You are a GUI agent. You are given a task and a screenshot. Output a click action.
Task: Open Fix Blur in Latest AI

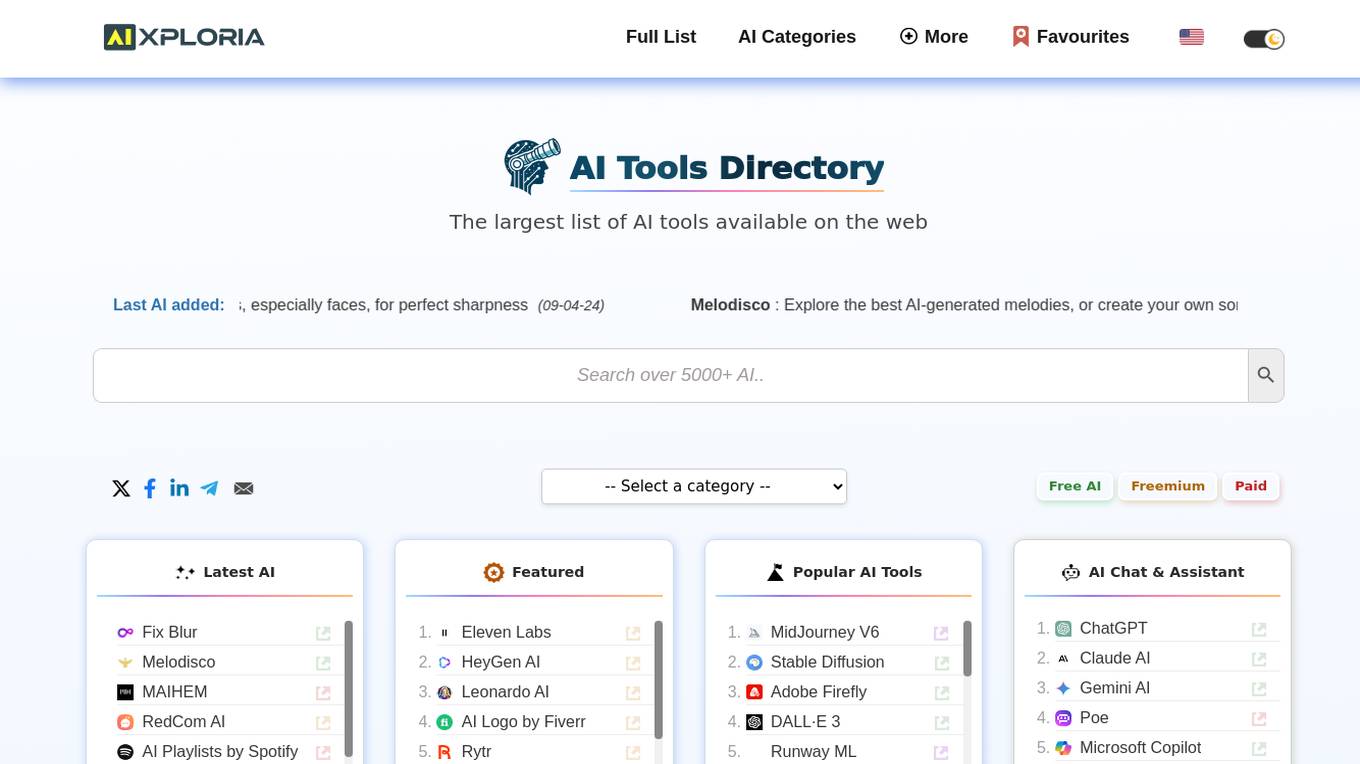point(169,632)
